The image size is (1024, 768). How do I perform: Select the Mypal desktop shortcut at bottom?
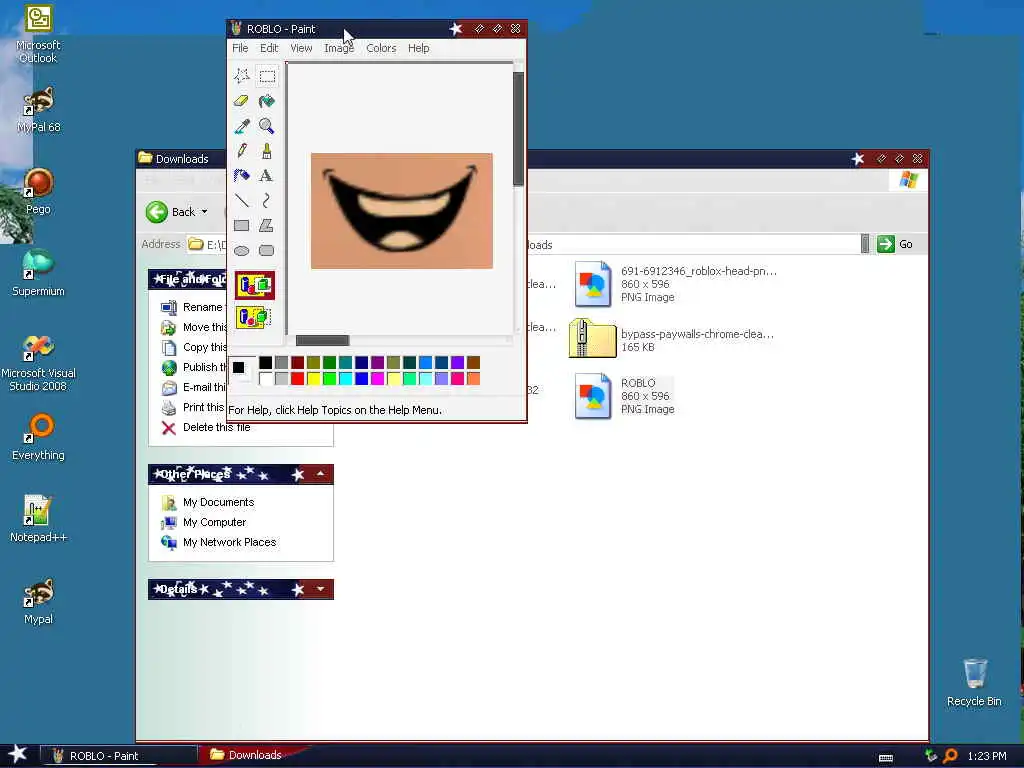[x=38, y=601]
